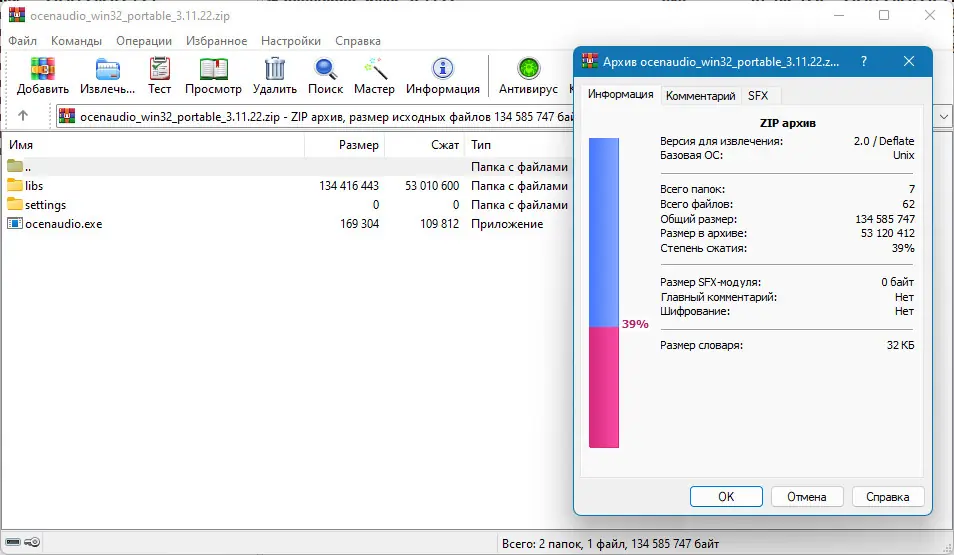Image resolution: width=954 pixels, height=555 pixels.
Task: Click the status bar total text
Action: (610, 543)
